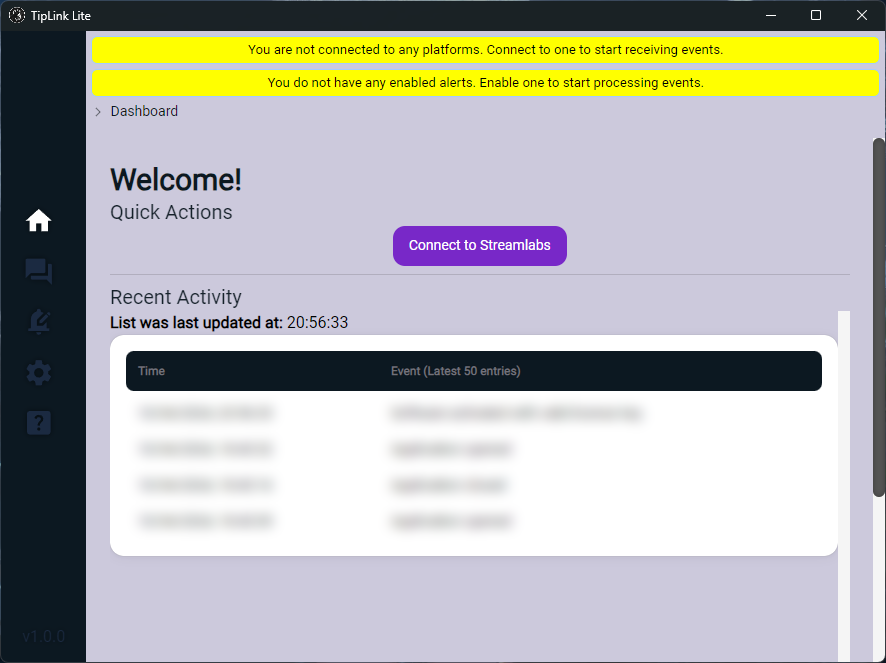Click the Recent Activity list scrollbar track

click(x=844, y=486)
